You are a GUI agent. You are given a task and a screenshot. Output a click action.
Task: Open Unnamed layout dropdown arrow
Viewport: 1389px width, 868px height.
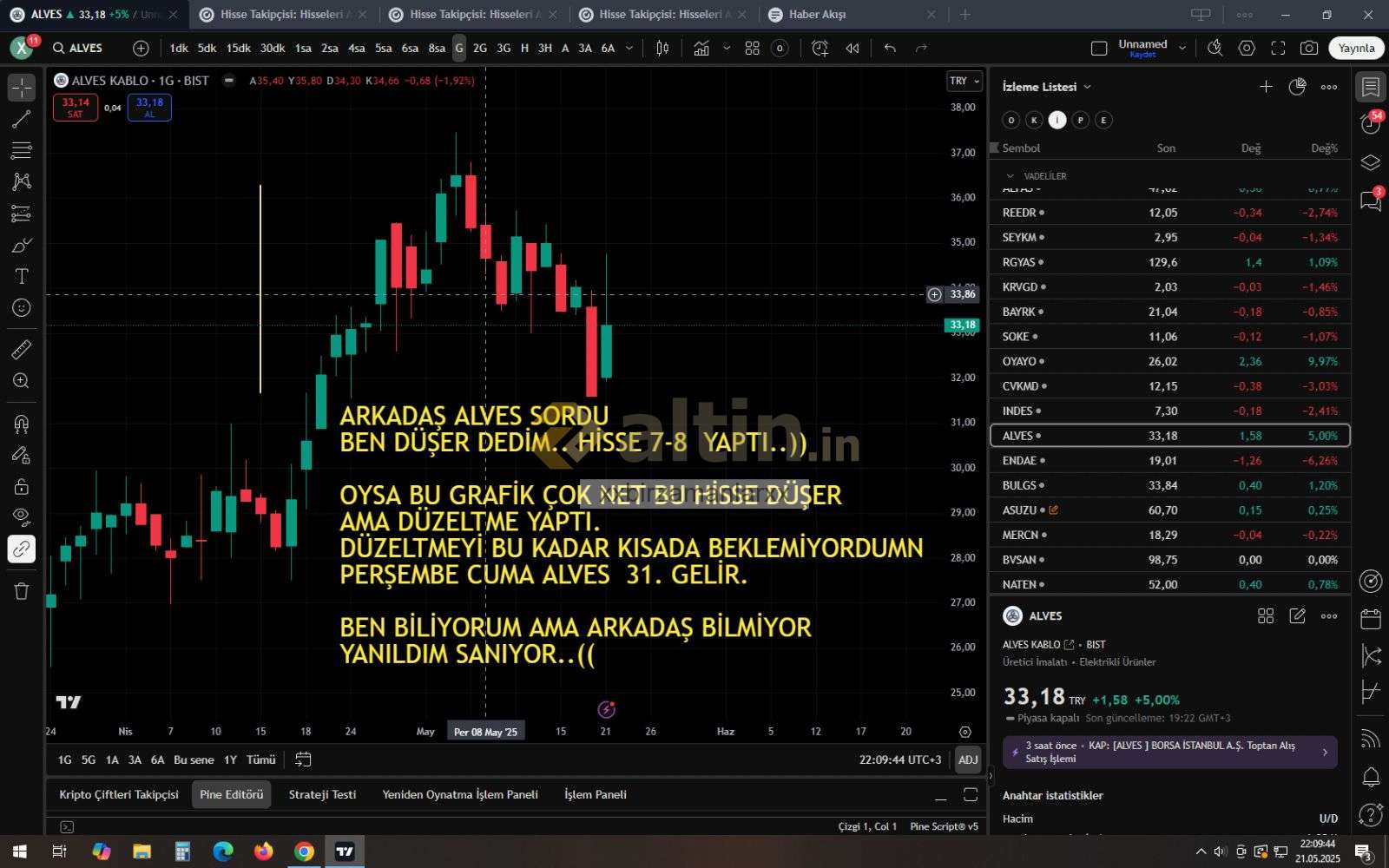(1182, 49)
